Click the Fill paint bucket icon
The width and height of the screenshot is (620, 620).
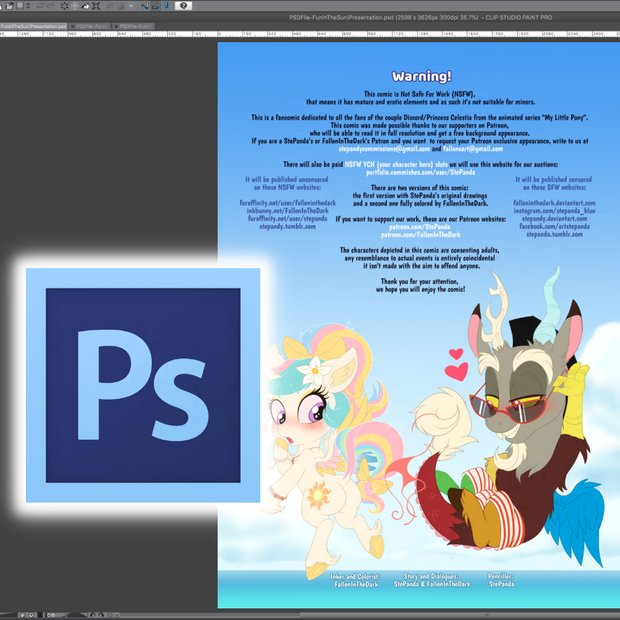(85, 6)
